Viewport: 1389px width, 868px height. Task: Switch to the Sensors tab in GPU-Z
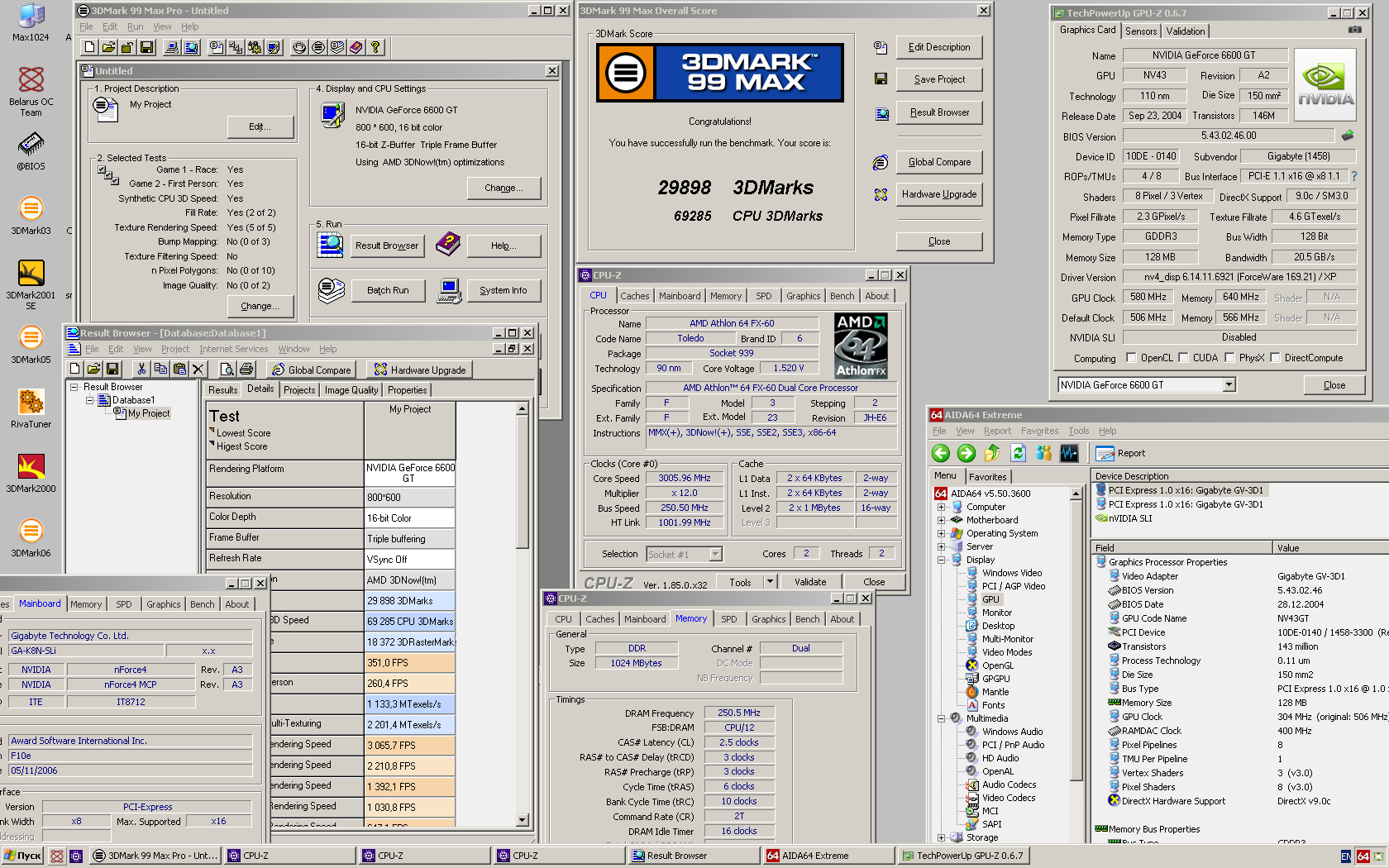(x=1141, y=31)
